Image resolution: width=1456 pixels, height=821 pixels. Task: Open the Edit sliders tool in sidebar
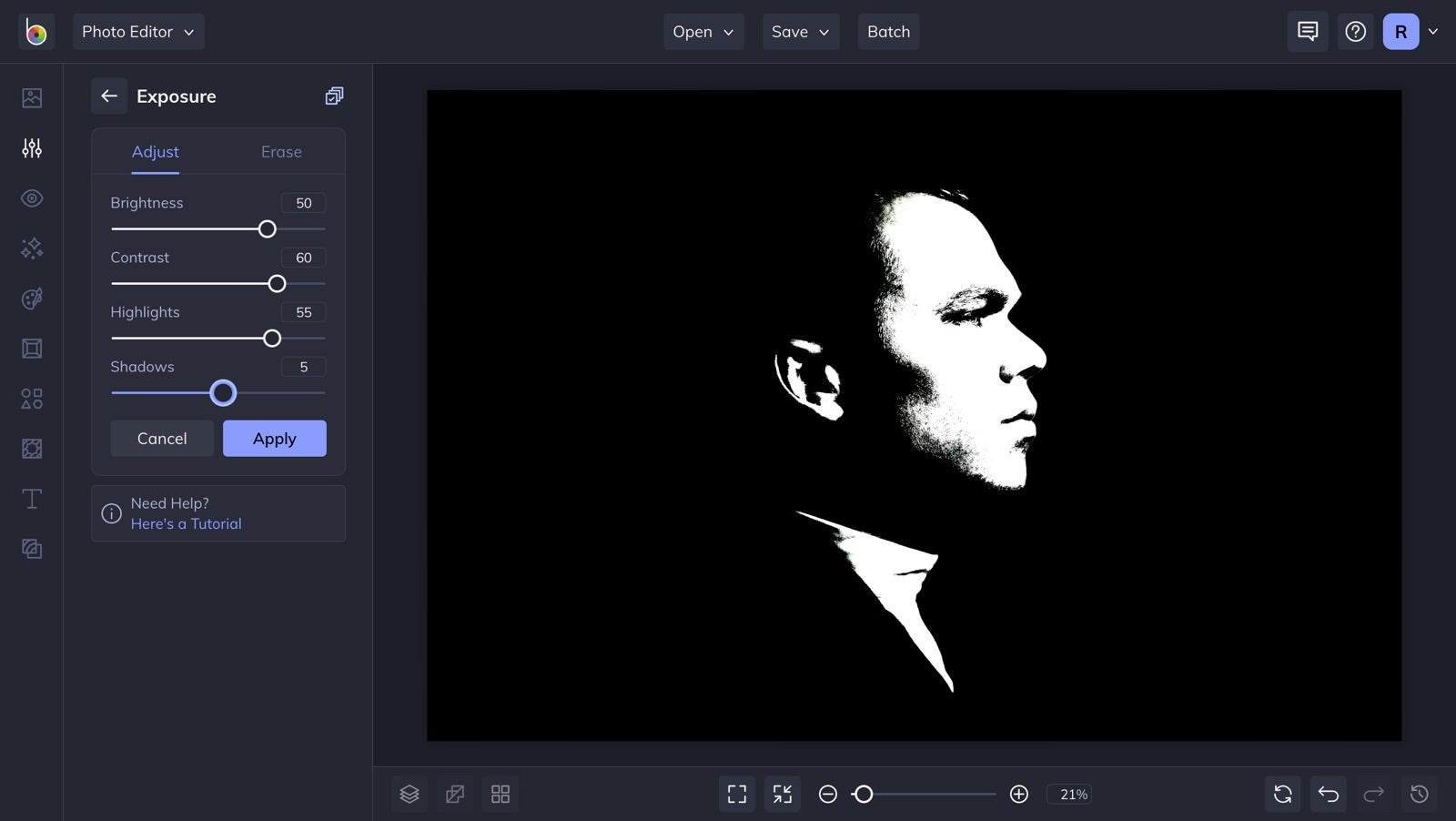coord(32,147)
